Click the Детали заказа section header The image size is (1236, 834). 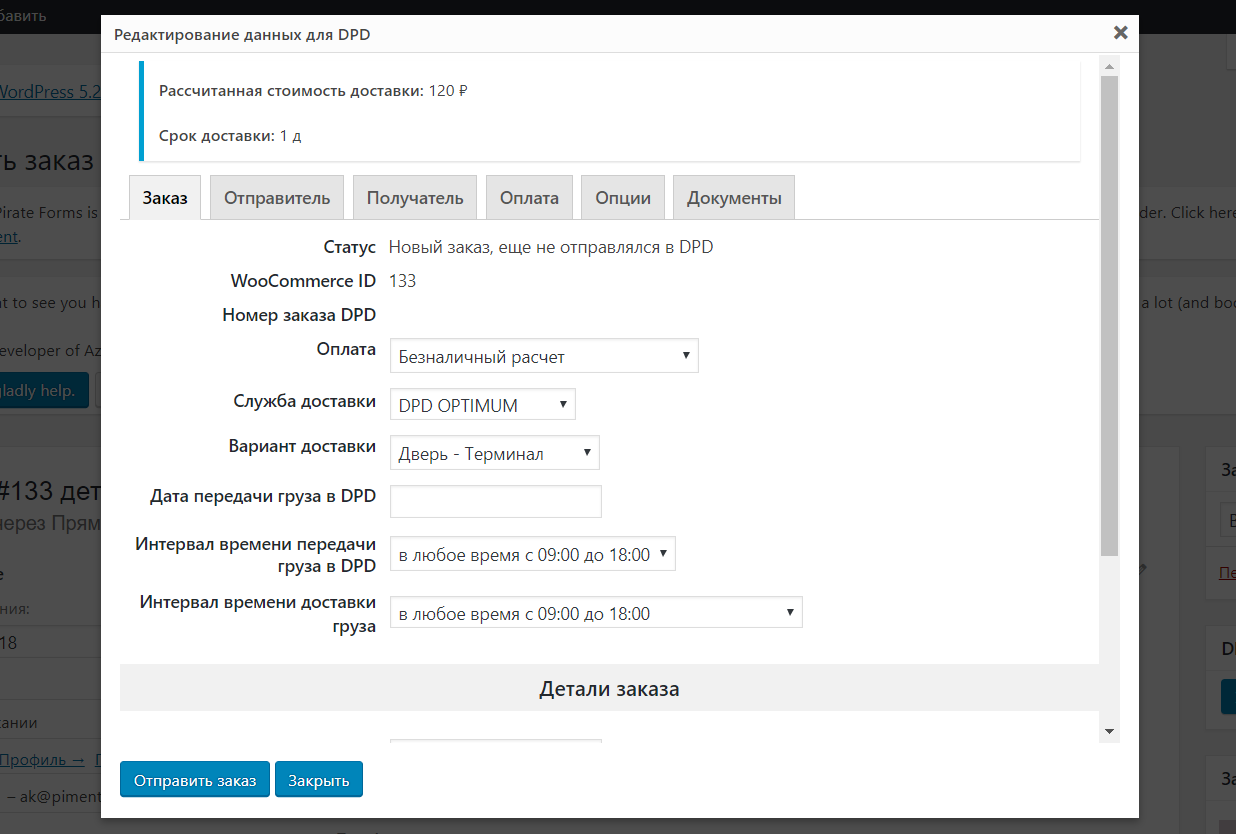coord(609,689)
